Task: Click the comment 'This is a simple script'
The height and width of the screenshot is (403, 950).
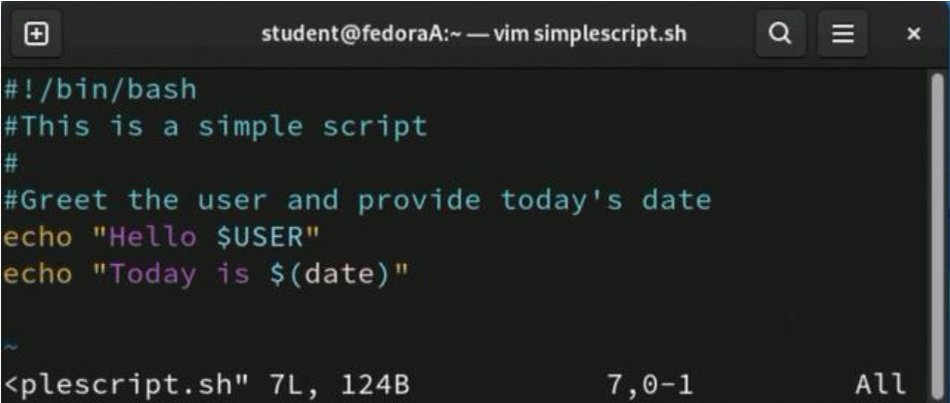Action: (224, 127)
